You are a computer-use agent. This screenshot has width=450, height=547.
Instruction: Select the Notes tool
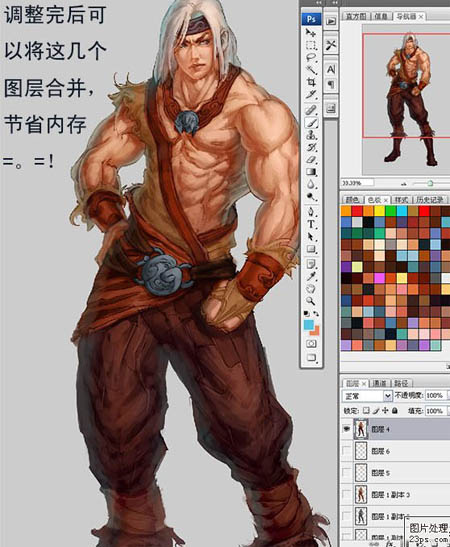coord(311,264)
